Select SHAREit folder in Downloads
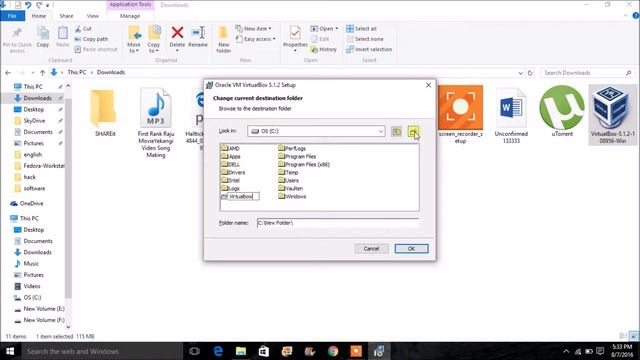The image size is (640, 360). click(x=104, y=112)
